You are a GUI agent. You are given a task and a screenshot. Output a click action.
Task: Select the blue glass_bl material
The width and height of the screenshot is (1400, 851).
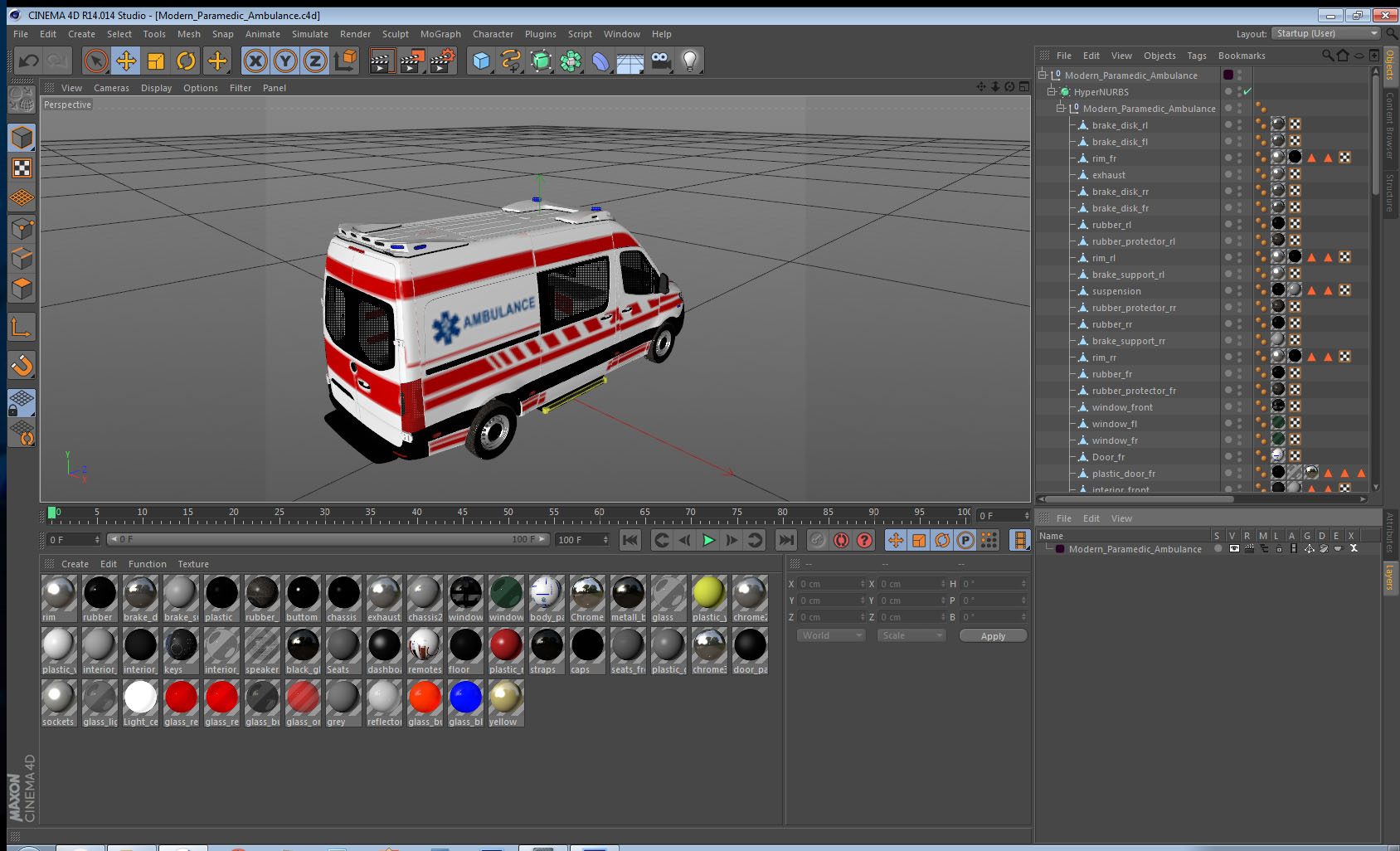click(x=465, y=703)
